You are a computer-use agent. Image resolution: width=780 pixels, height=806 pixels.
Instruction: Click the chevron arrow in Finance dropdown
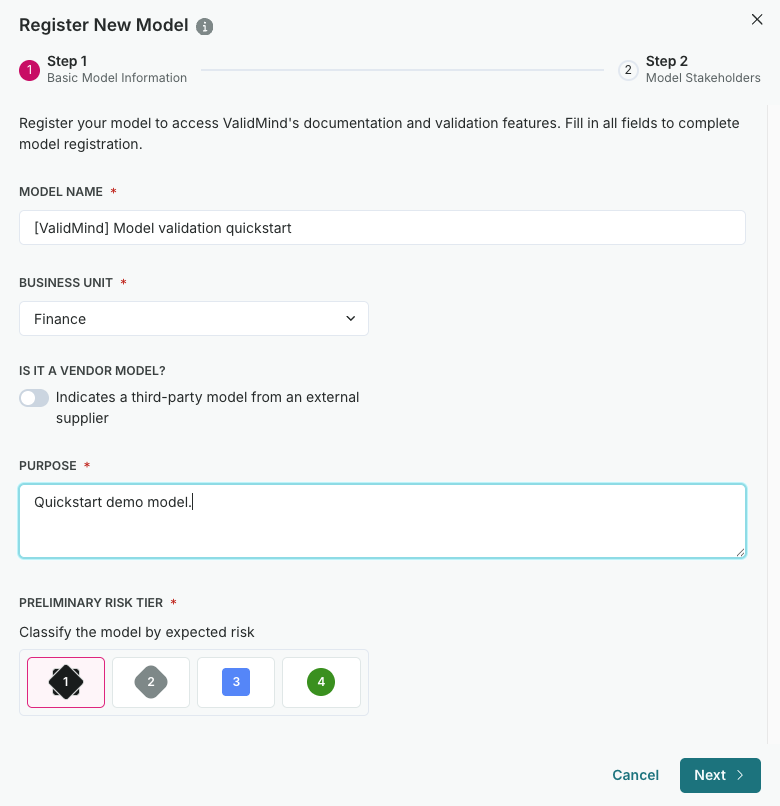tap(351, 319)
